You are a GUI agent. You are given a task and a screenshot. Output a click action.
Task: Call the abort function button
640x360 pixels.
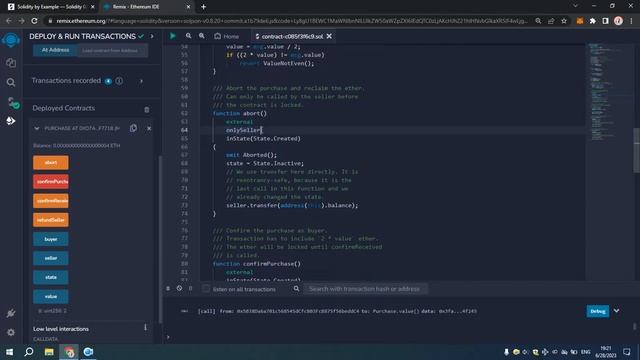[x=51, y=162]
